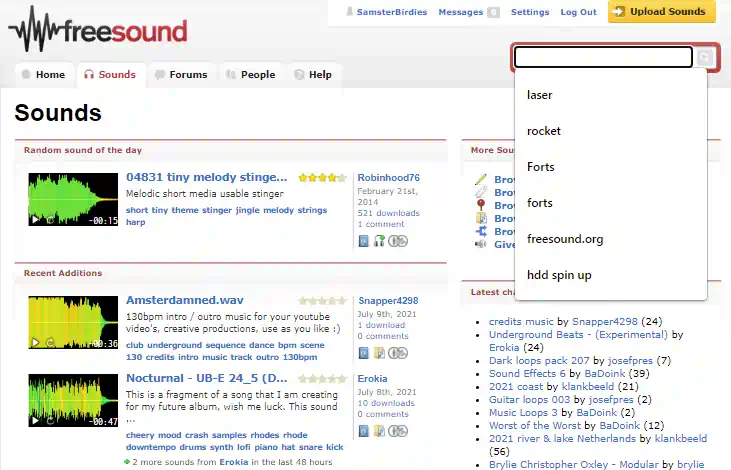This screenshot has height=470, width=731.
Task: Rate tiny melody stinger with the stars
Action: (322, 178)
